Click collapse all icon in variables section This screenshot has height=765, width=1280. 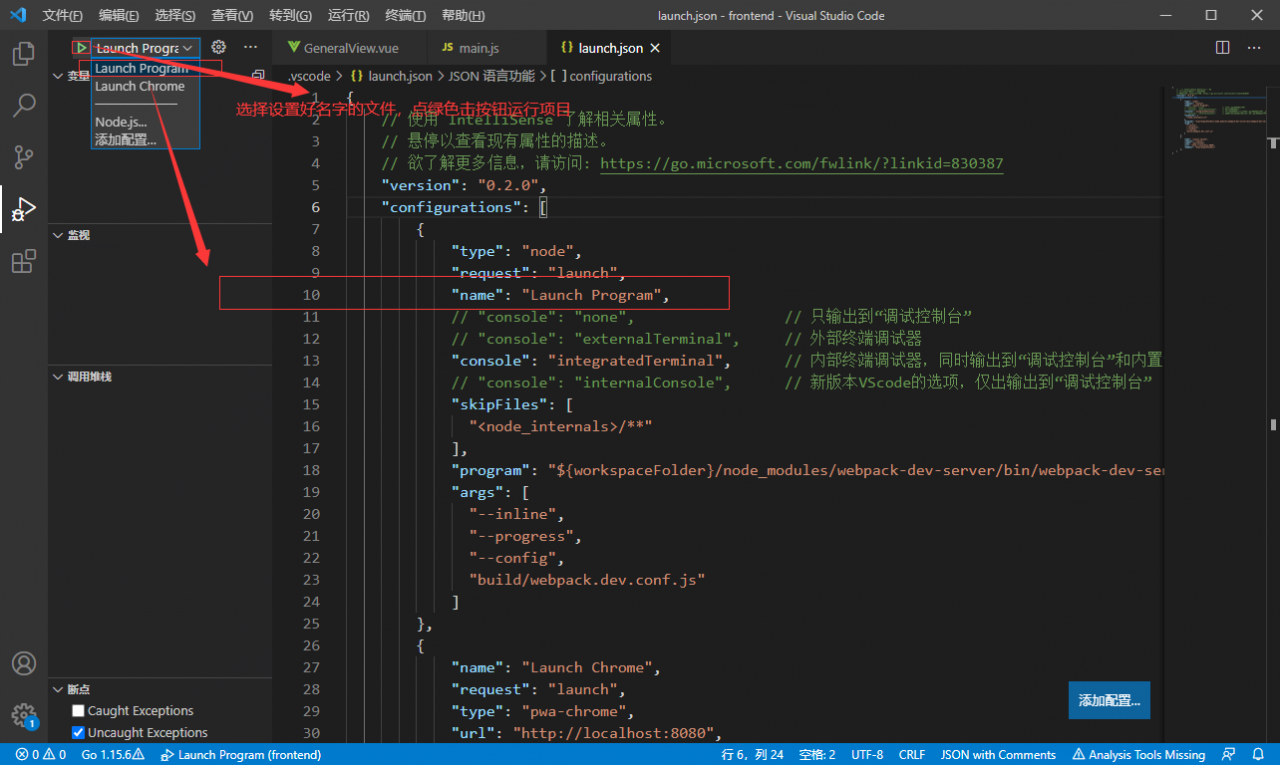click(x=258, y=75)
